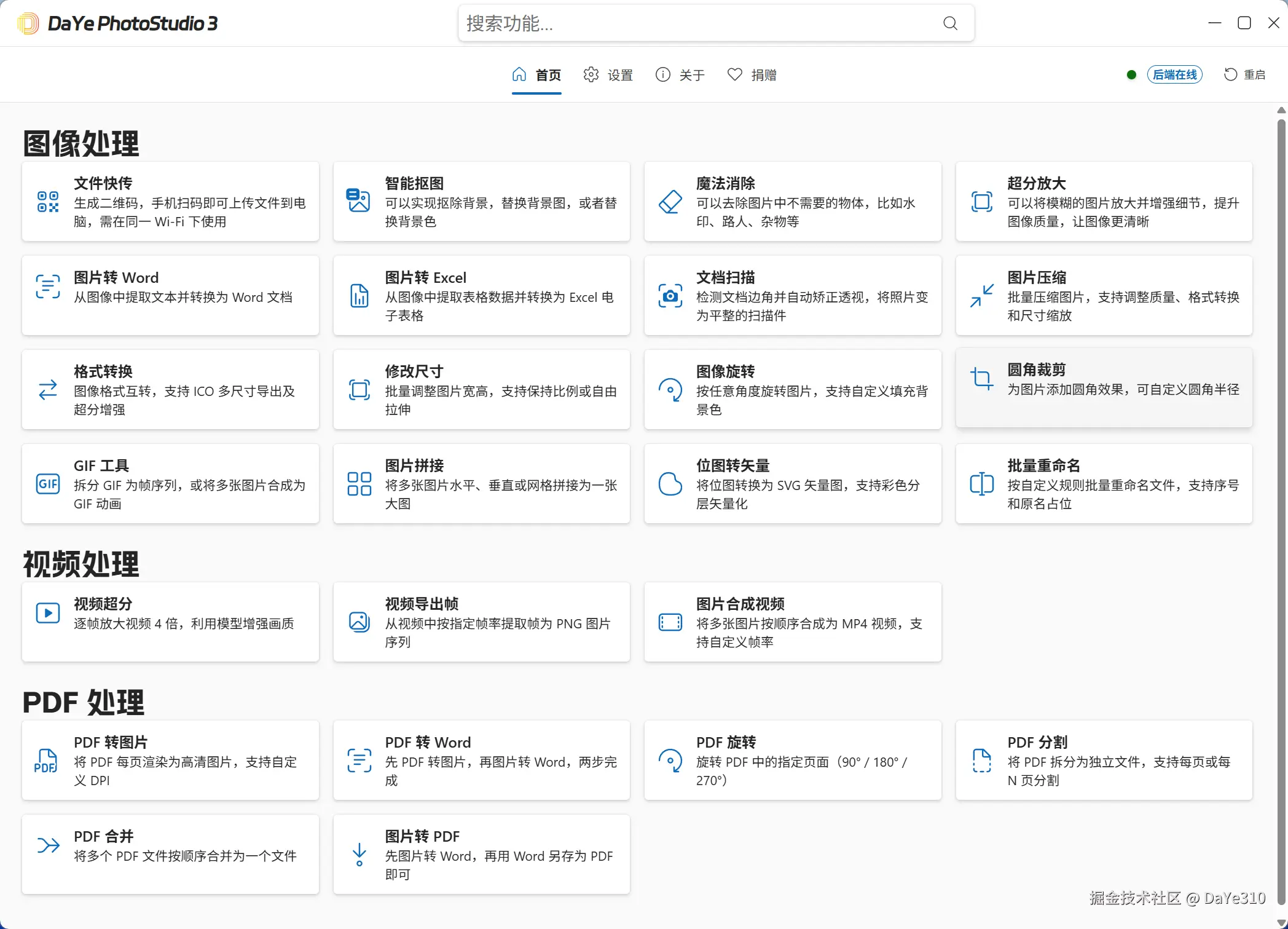
Task: Open the 图片拼接 card title
Action: 414,465
